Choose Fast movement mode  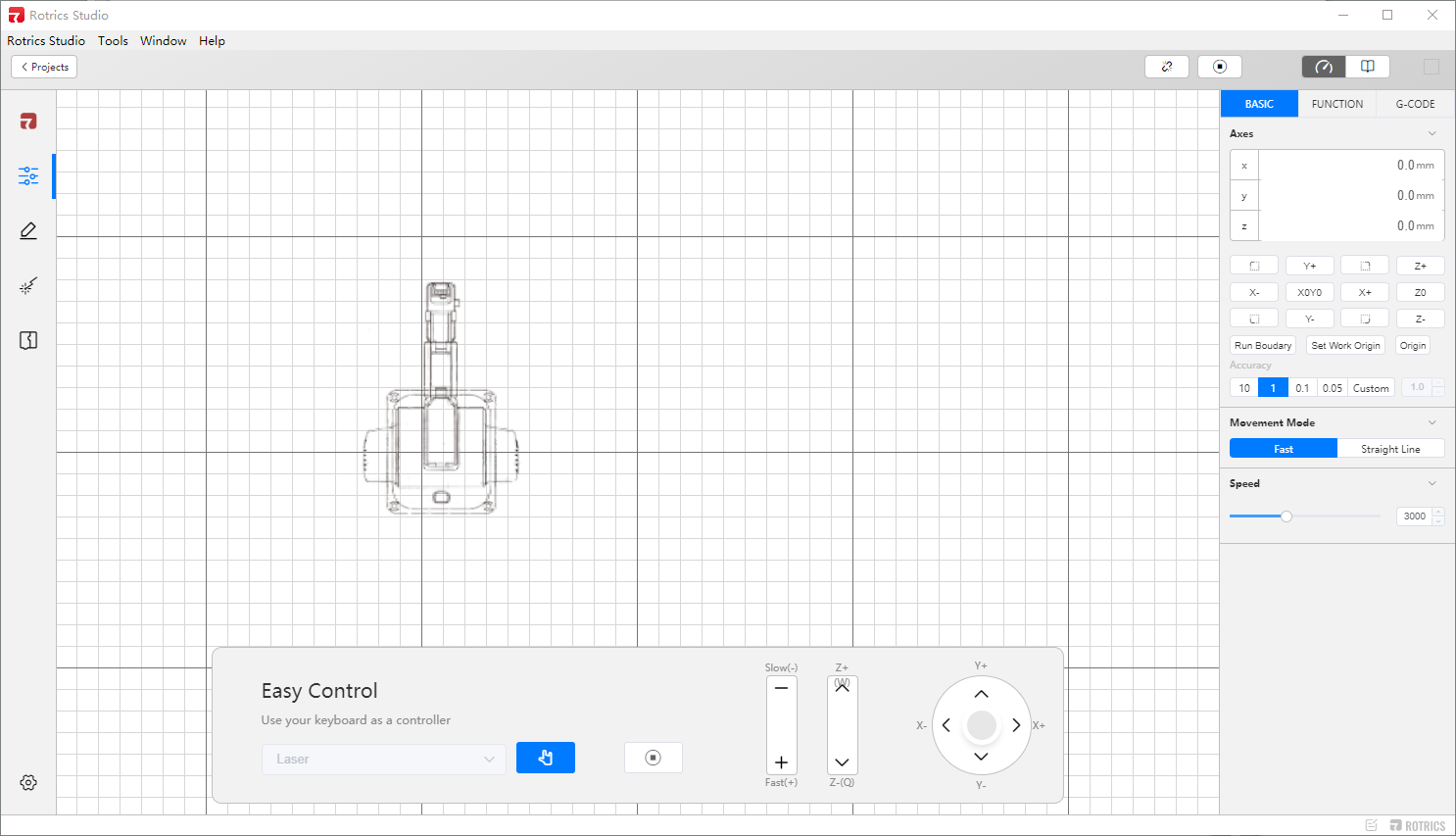click(x=1284, y=449)
